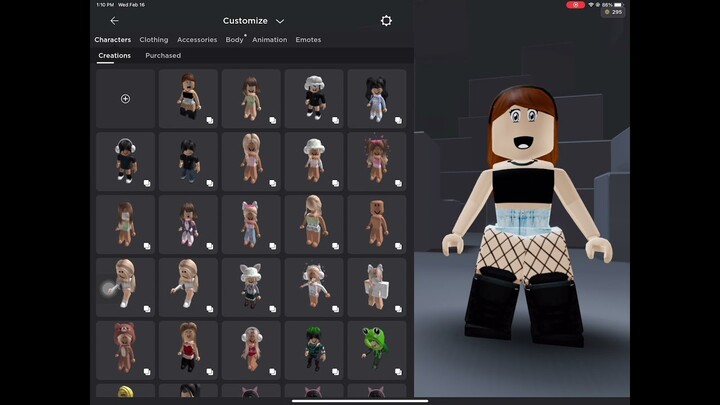Go back using the left arrow

click(x=114, y=21)
